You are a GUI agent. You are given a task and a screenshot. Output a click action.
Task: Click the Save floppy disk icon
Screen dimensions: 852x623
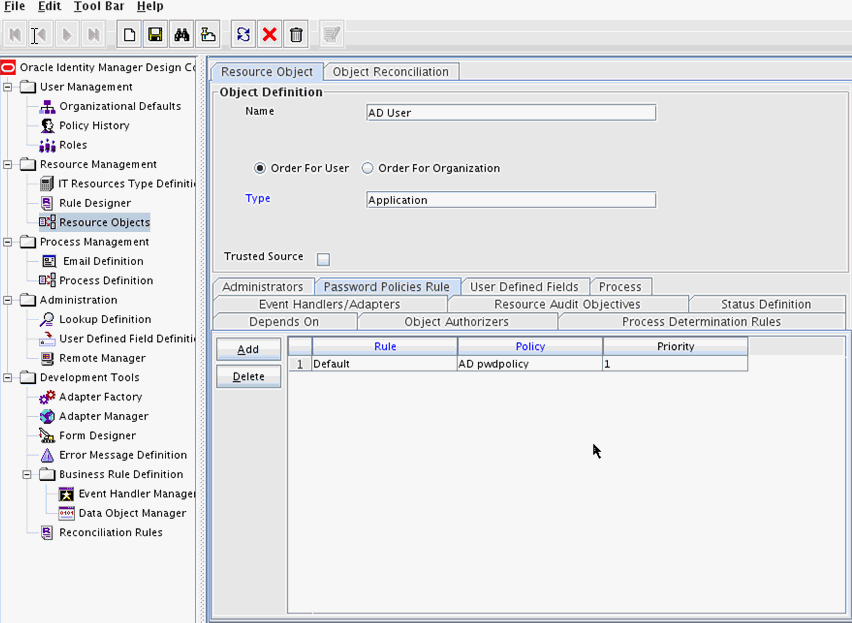click(155, 35)
